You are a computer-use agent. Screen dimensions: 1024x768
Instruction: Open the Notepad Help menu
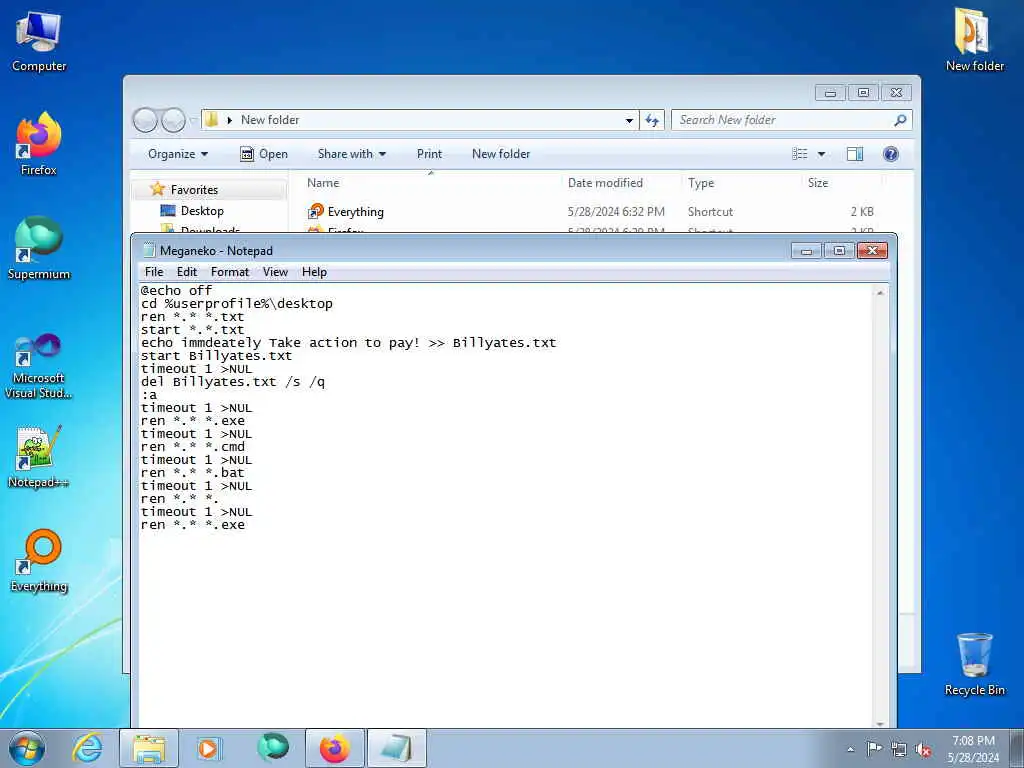pos(314,272)
